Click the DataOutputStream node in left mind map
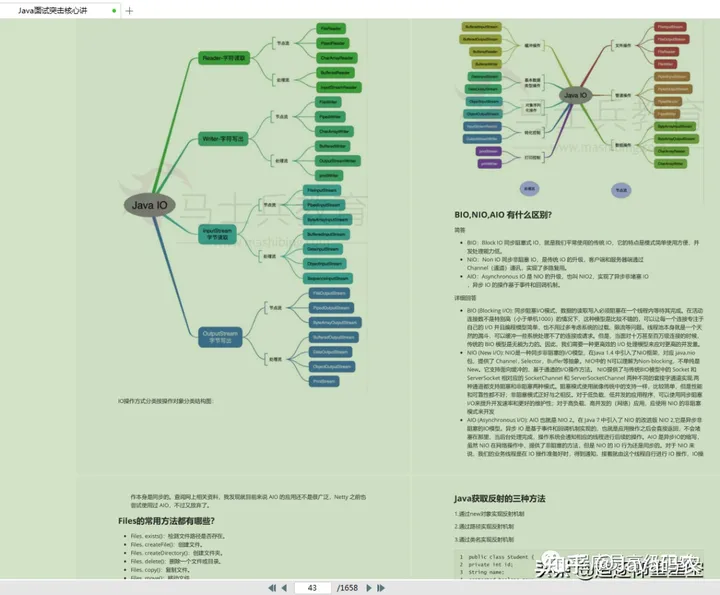 331,352
